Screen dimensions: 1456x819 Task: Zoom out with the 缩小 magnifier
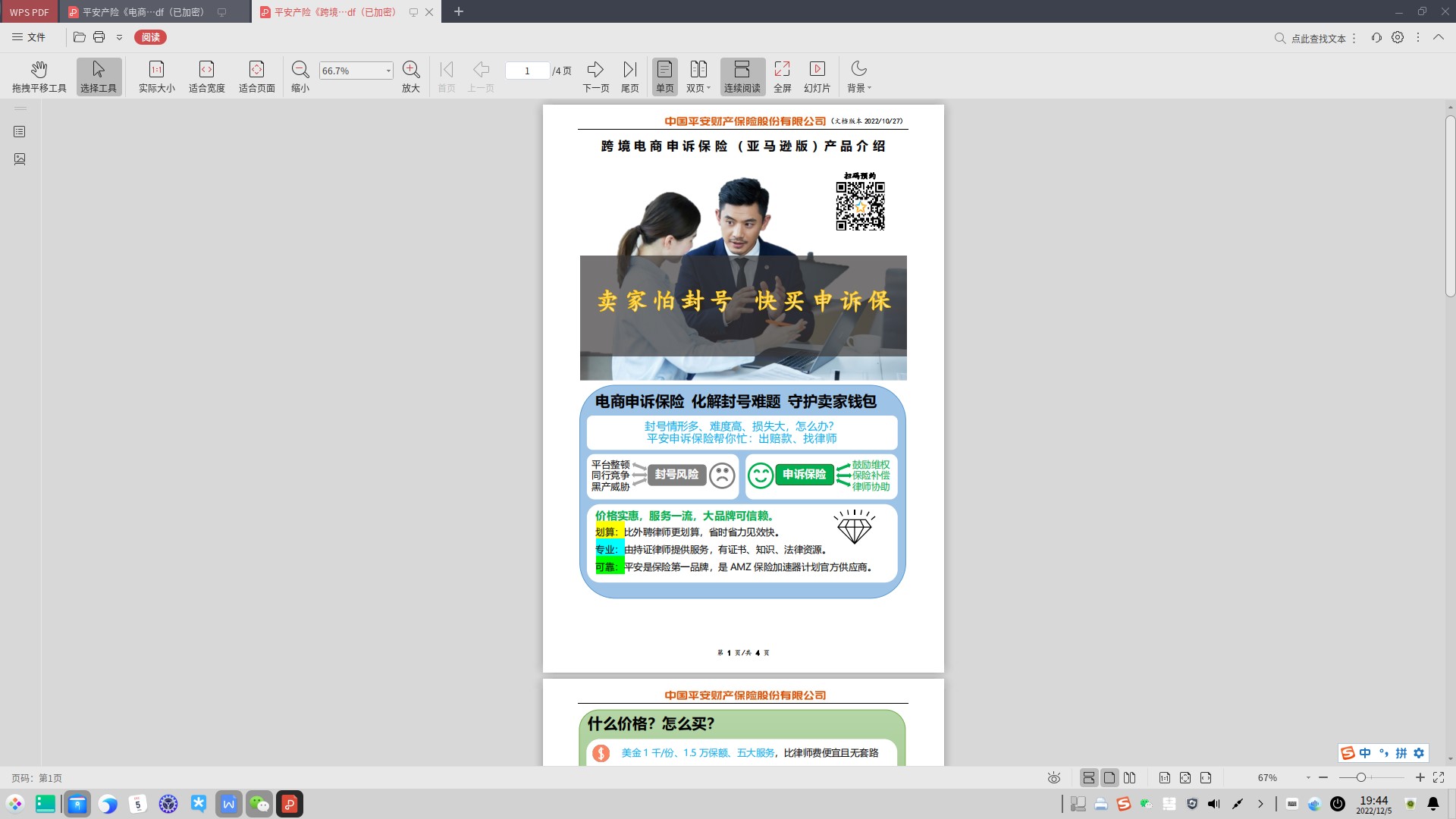[300, 77]
